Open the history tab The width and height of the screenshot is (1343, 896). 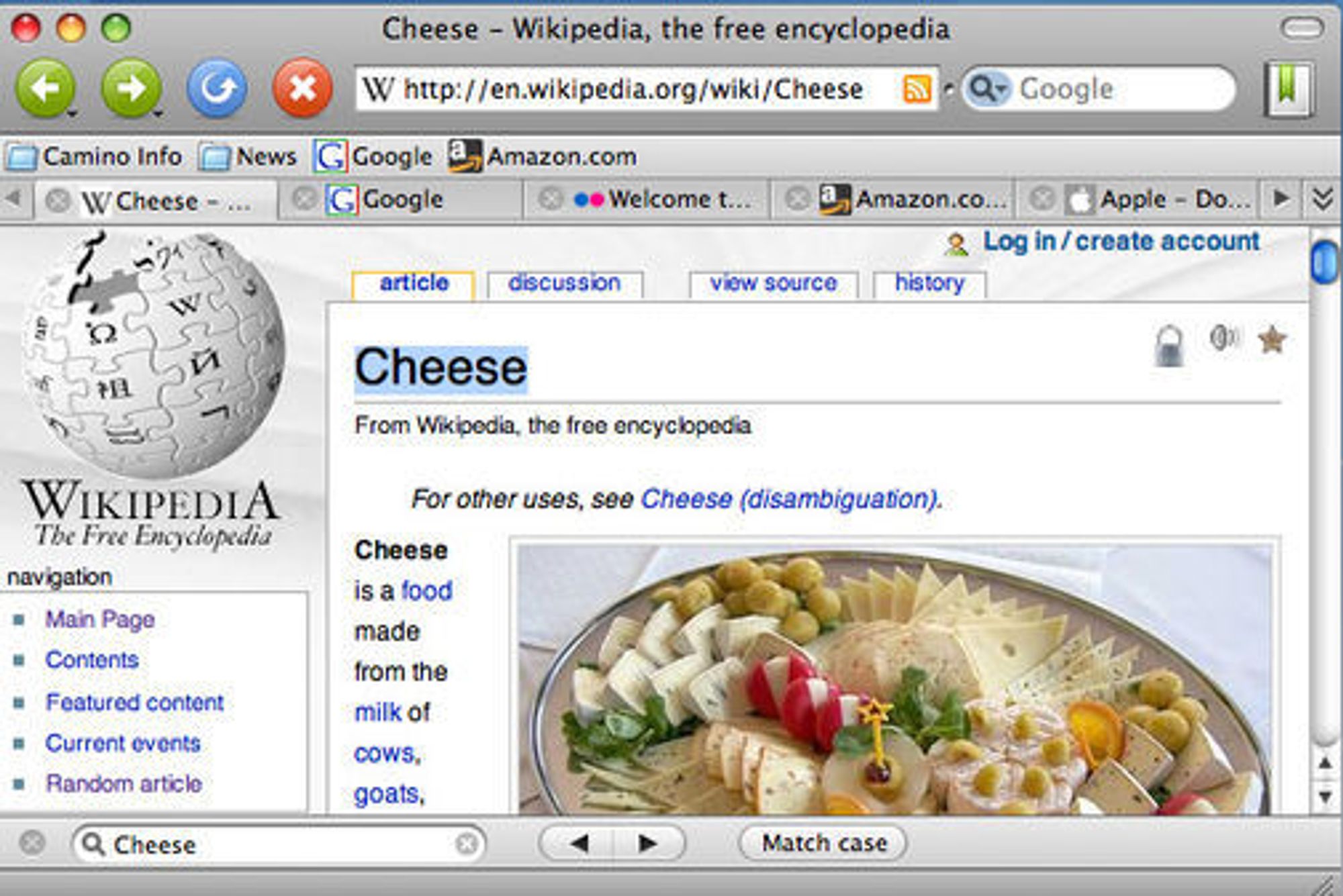929,283
